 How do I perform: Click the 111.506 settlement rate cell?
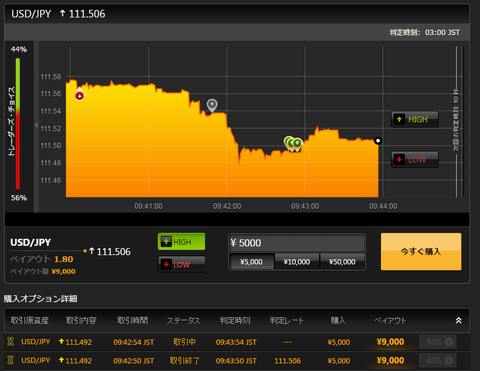click(287, 361)
